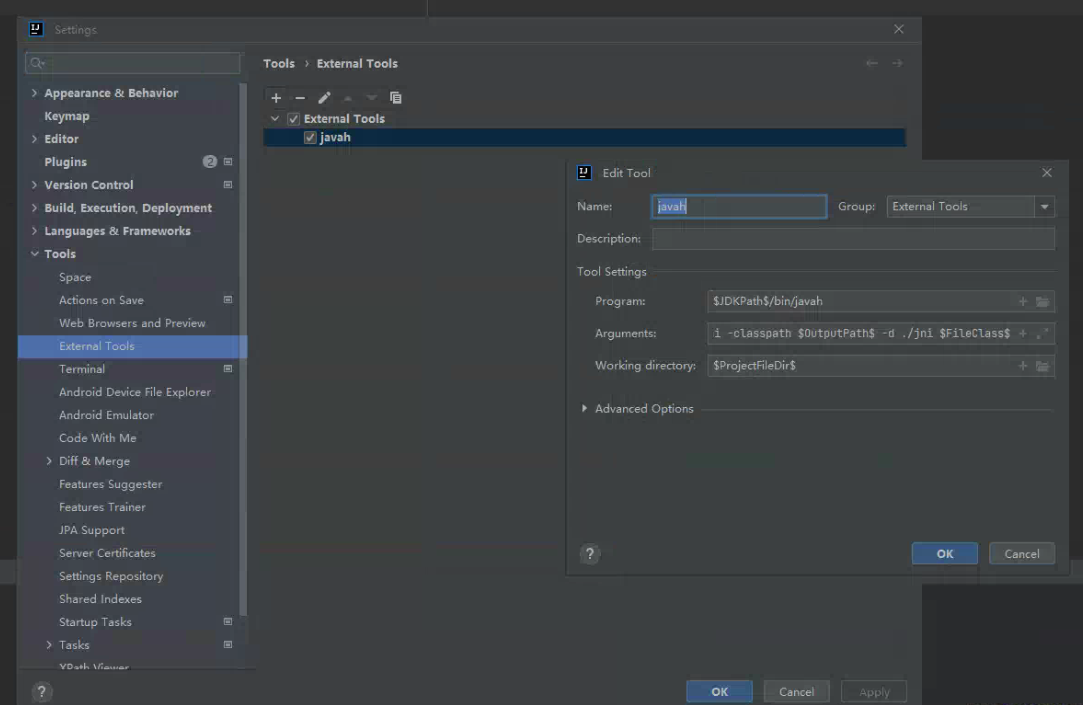Image resolution: width=1083 pixels, height=705 pixels.
Task: Toggle the javah tool checkbox
Action: coord(310,137)
